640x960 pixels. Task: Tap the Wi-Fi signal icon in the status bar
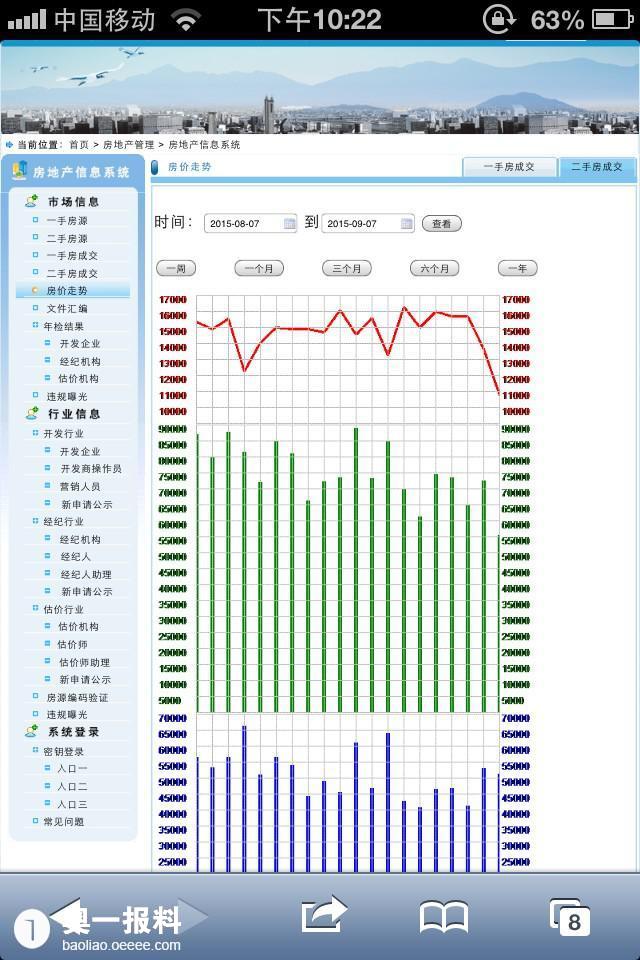(x=186, y=20)
